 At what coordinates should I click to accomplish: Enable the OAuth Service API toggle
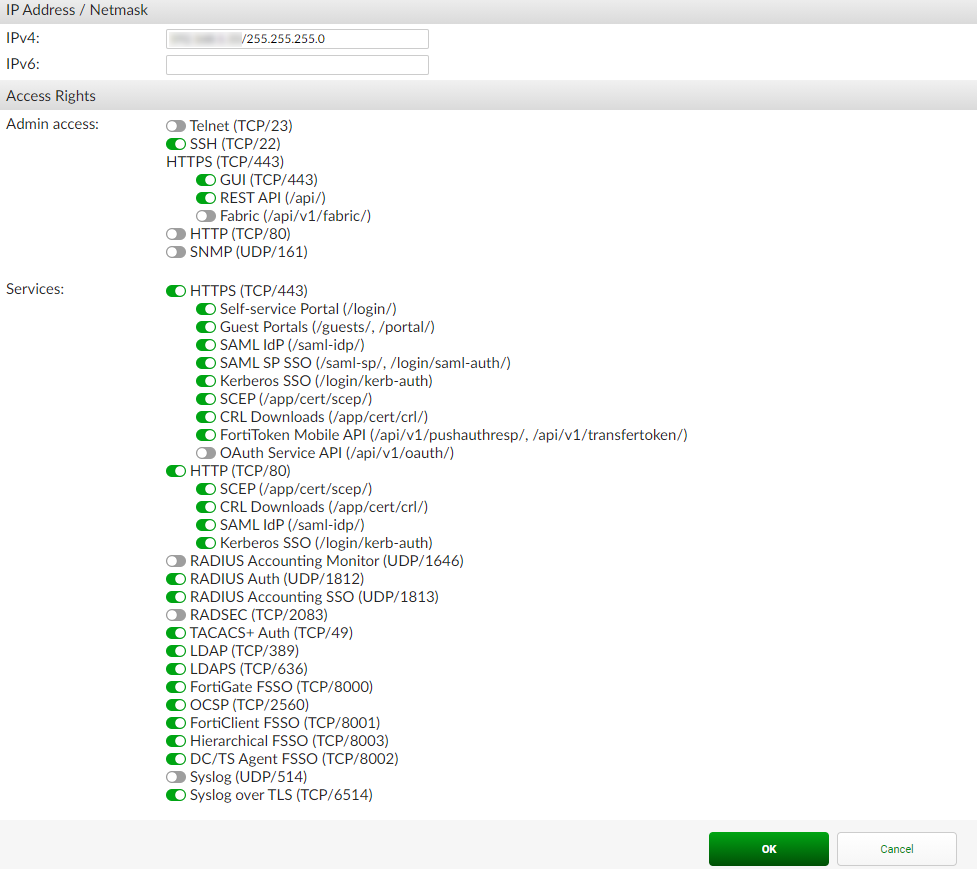pyautogui.click(x=206, y=452)
